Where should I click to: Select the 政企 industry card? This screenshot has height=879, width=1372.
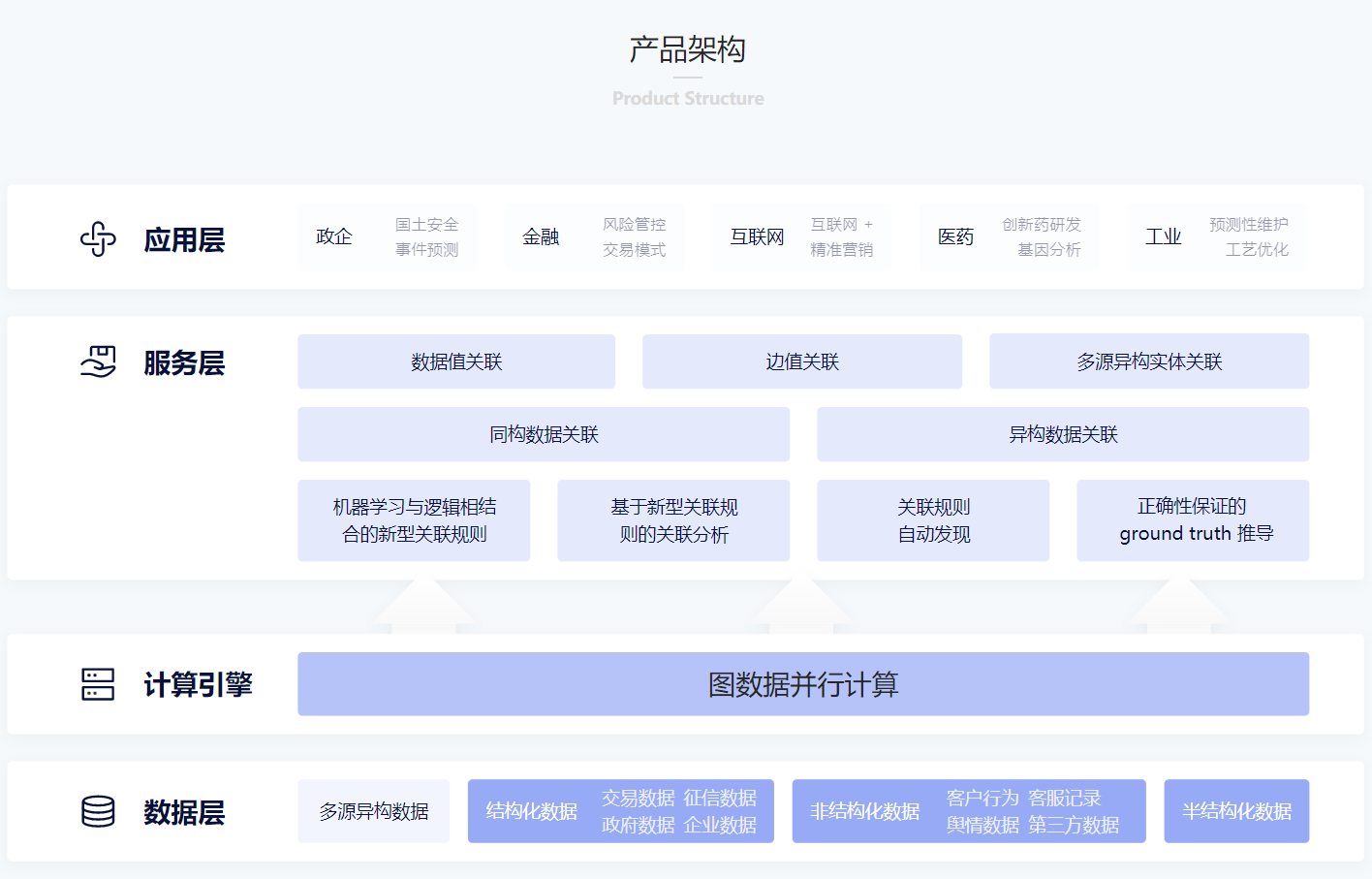pos(388,236)
